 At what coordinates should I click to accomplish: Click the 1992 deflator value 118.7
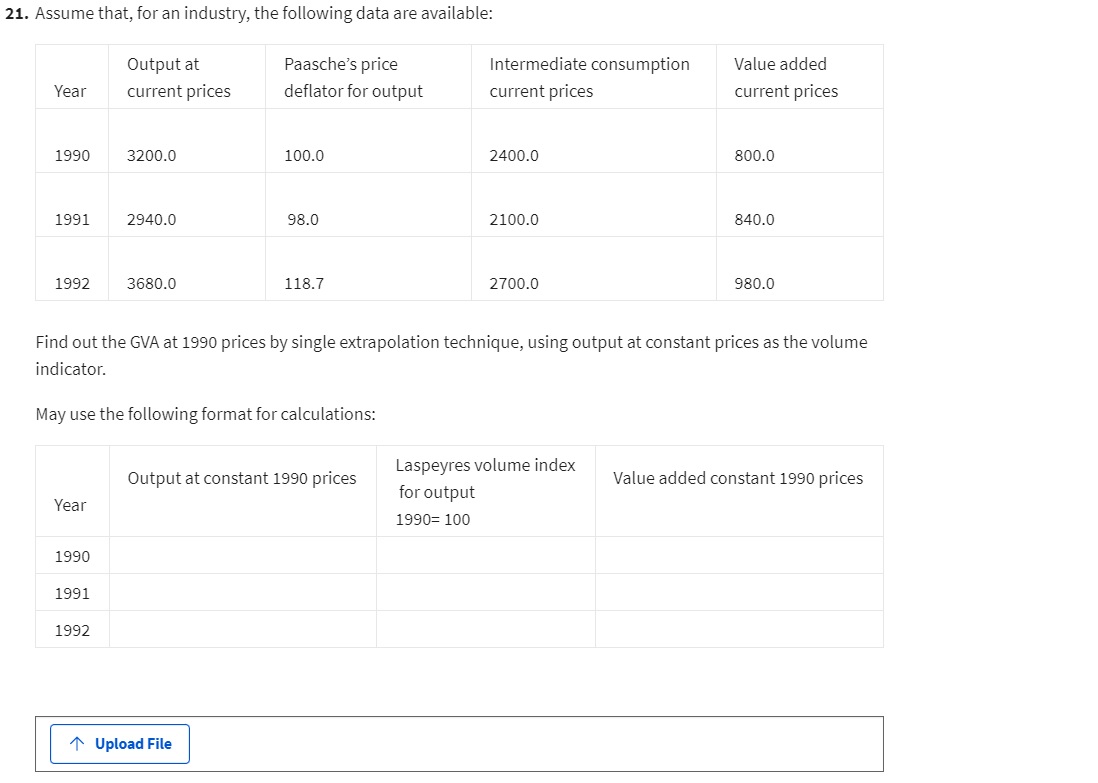(x=304, y=284)
